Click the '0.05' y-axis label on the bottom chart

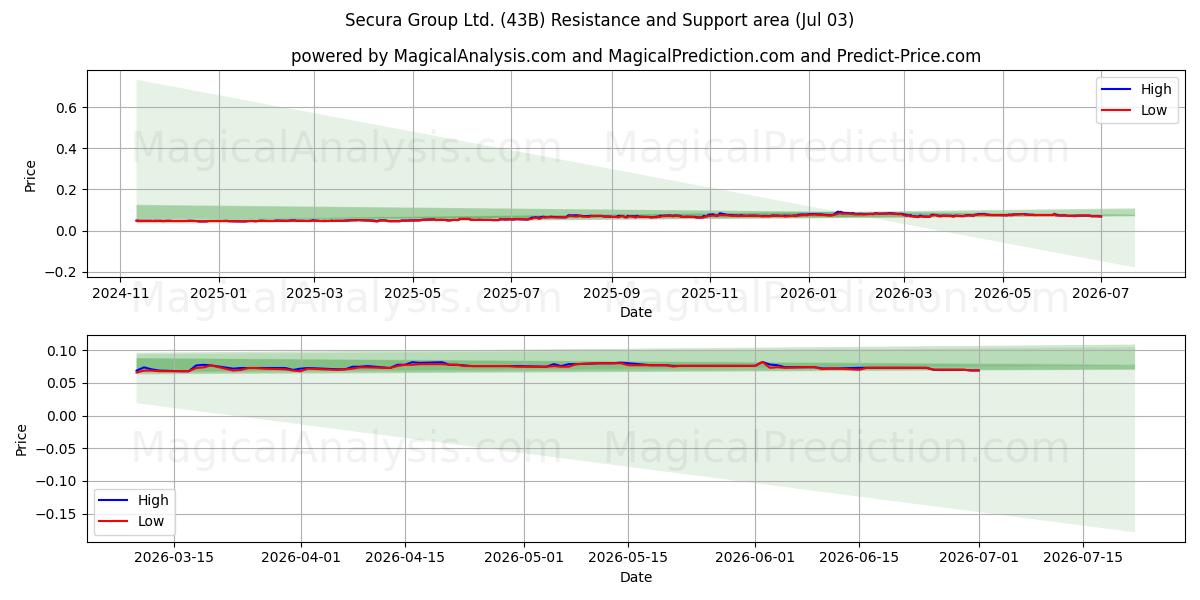point(64,383)
